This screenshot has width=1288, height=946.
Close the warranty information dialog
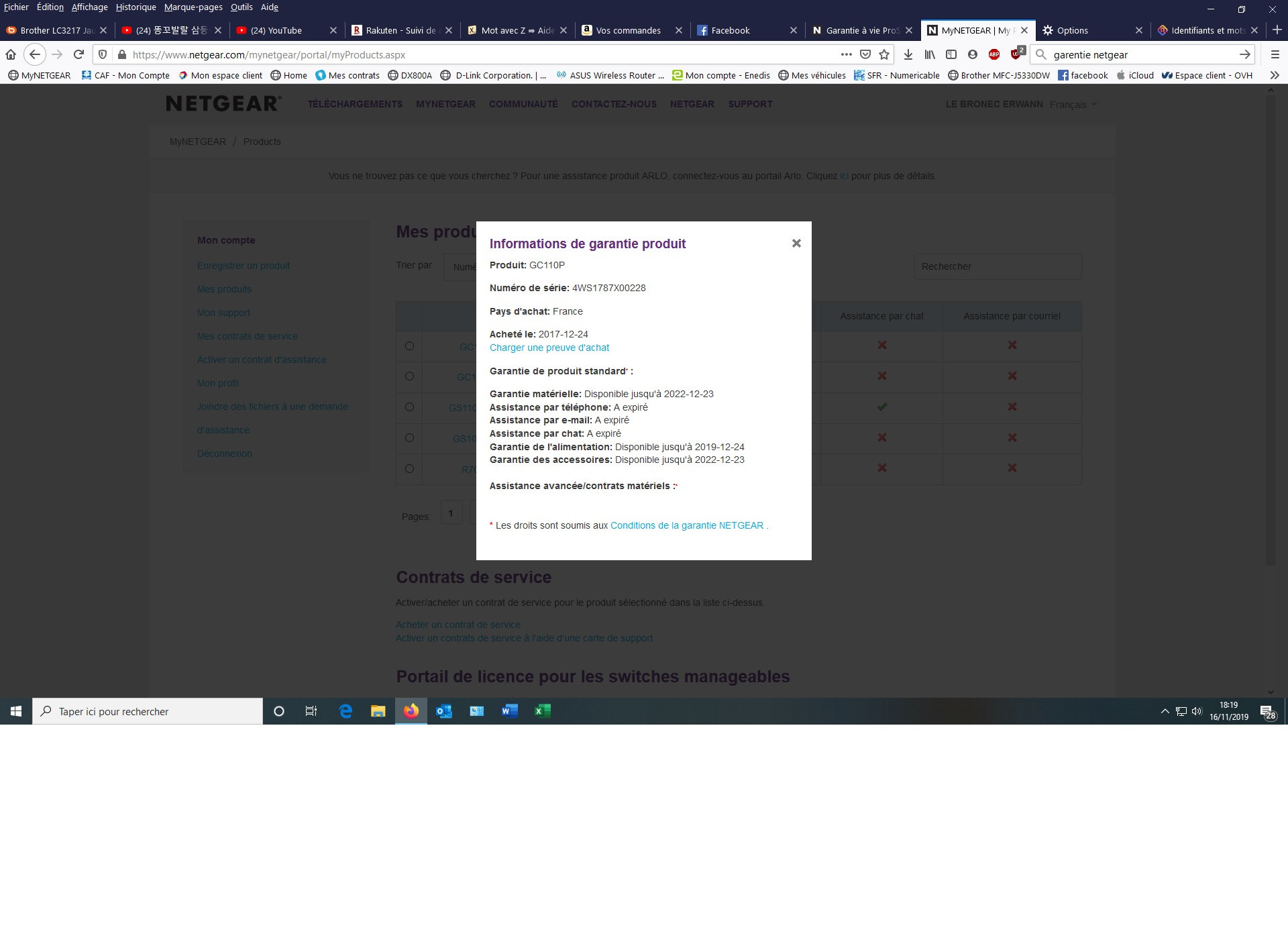796,243
